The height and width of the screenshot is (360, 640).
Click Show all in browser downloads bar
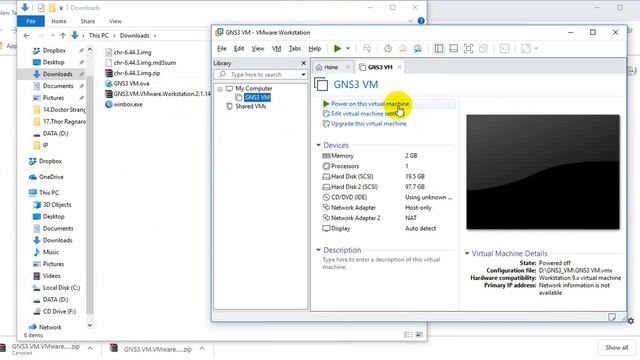(x=616, y=347)
